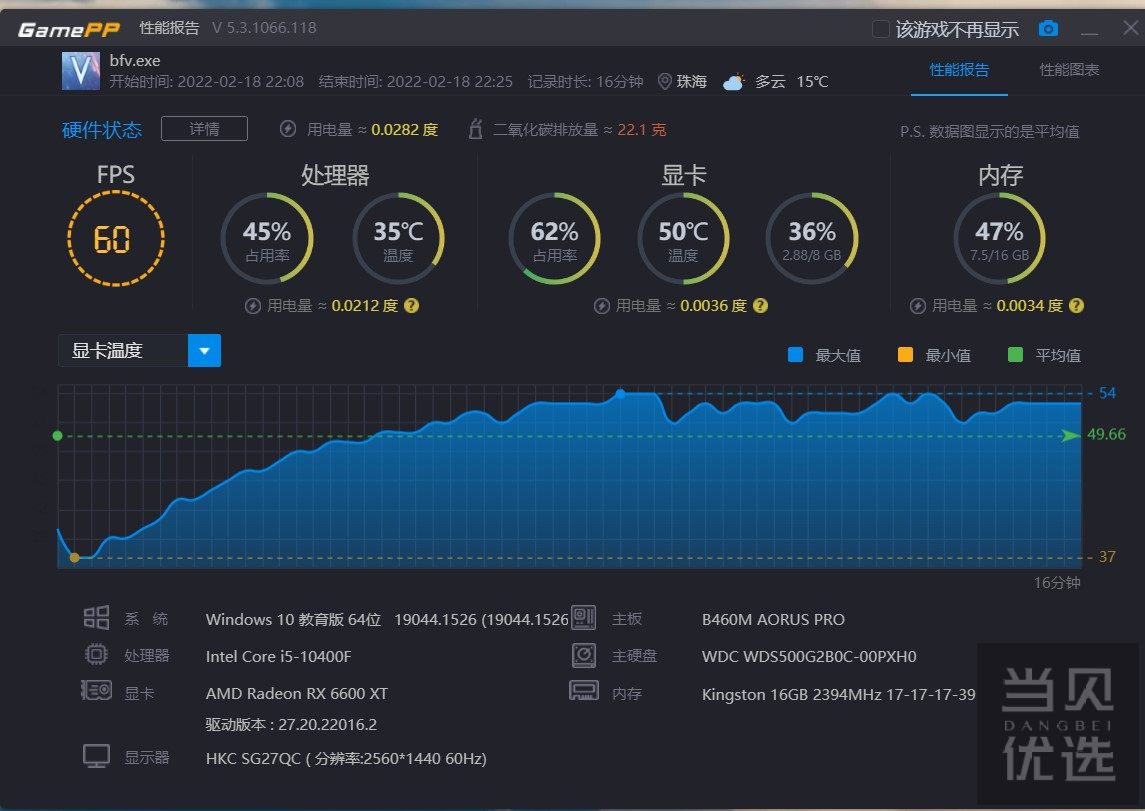Click the 36% VRAM 2.88/8 GB gauge
This screenshot has width=1145, height=811.
pos(812,238)
